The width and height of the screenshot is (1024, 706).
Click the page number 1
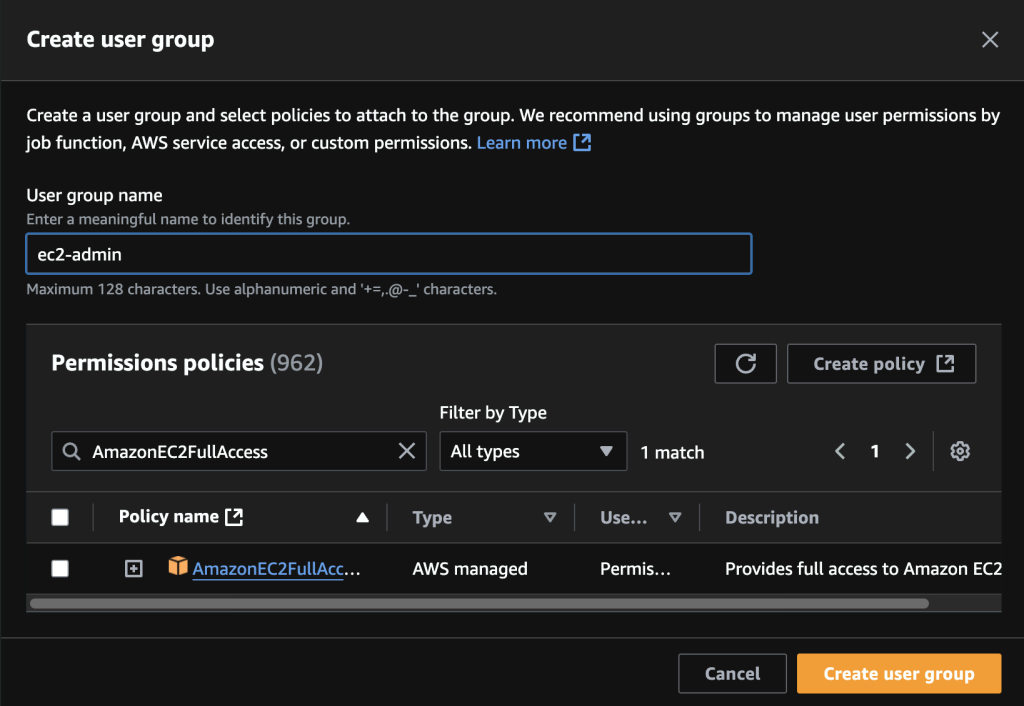pos(874,451)
